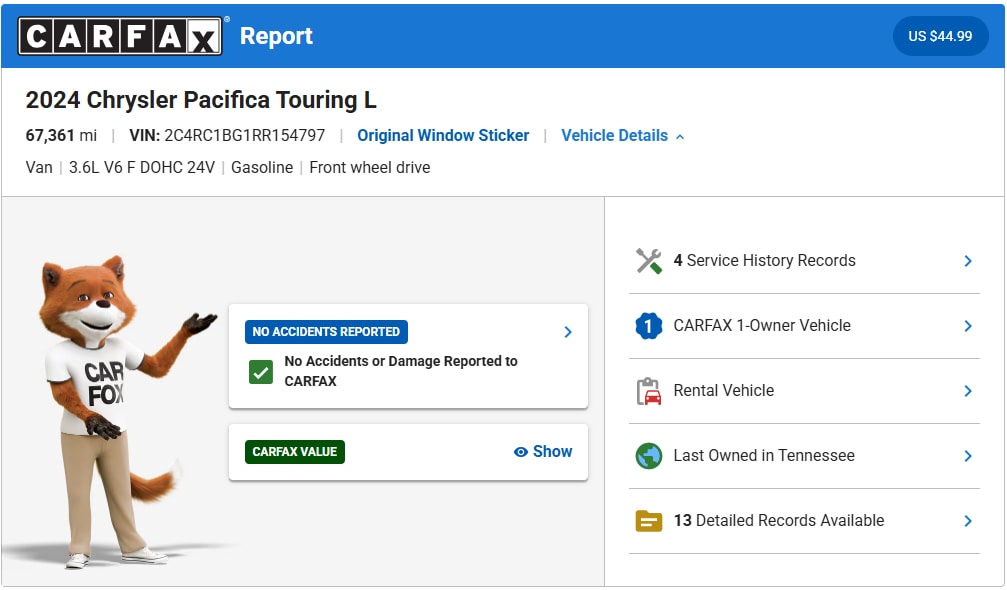Collapse the Vehicle Details section
This screenshot has width=1007, height=590.
pos(622,135)
